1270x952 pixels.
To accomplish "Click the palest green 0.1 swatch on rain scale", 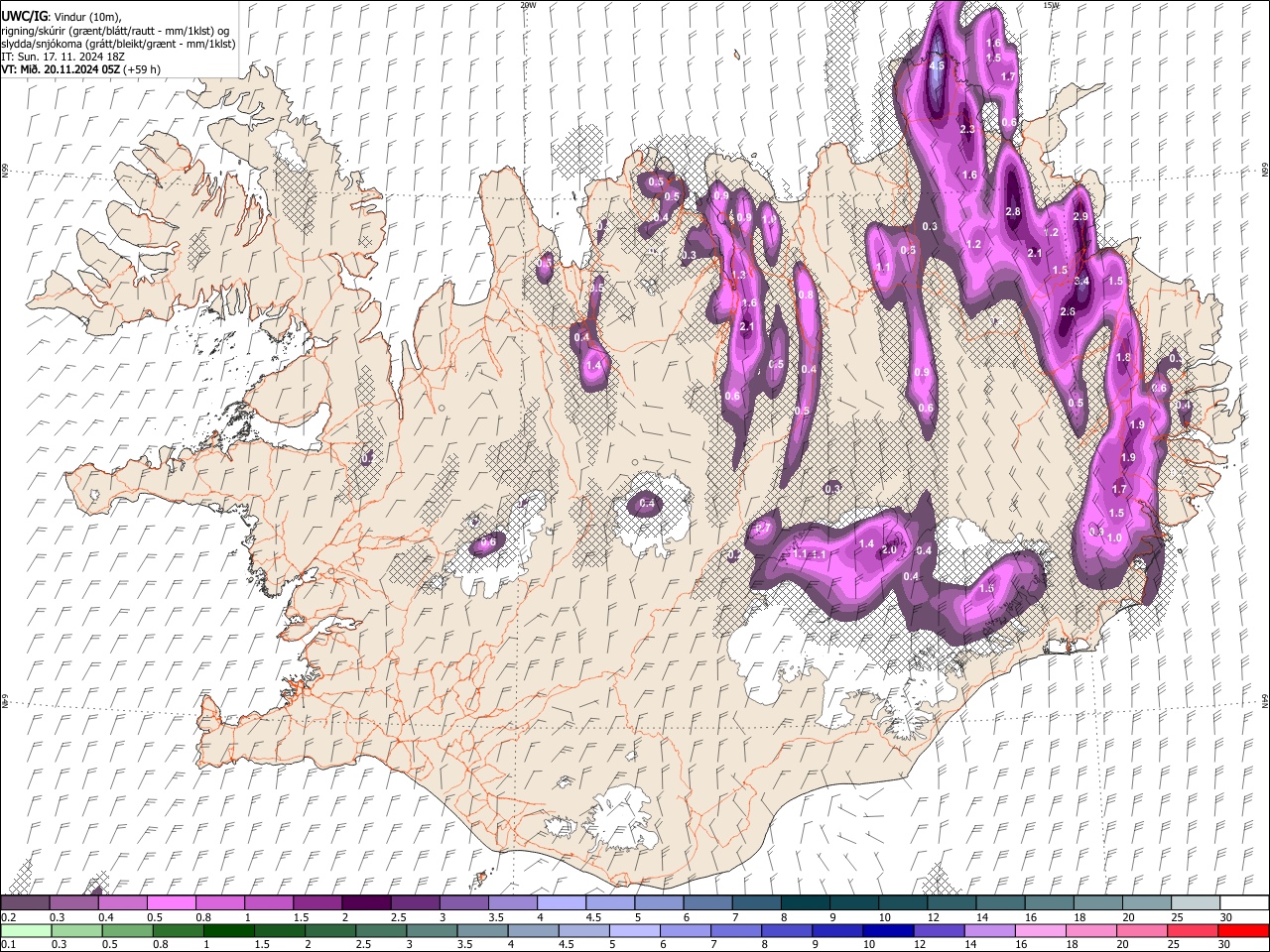I will coord(26,931).
